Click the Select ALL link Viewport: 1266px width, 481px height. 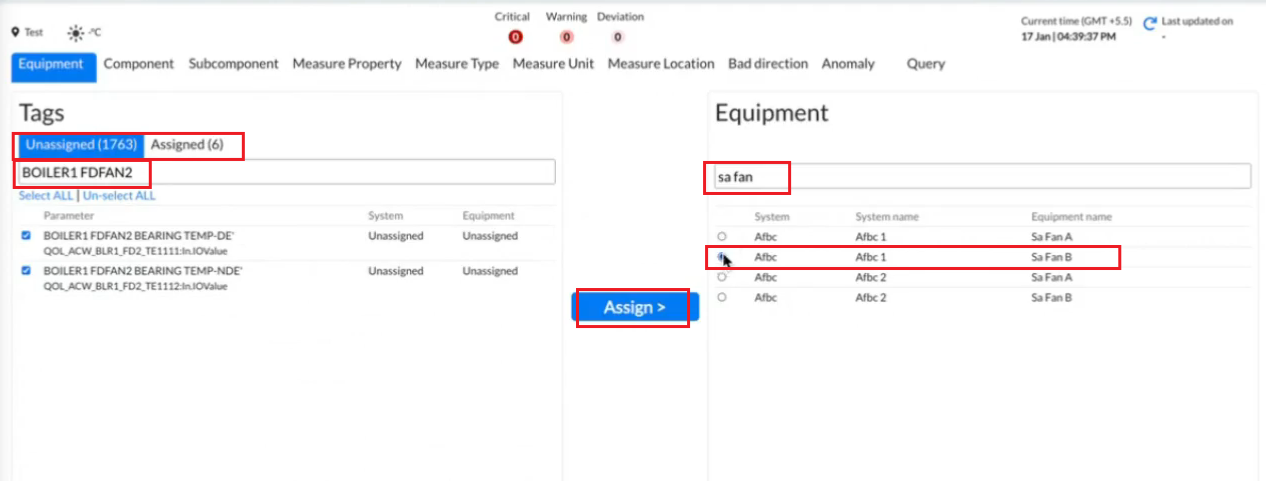click(x=46, y=196)
